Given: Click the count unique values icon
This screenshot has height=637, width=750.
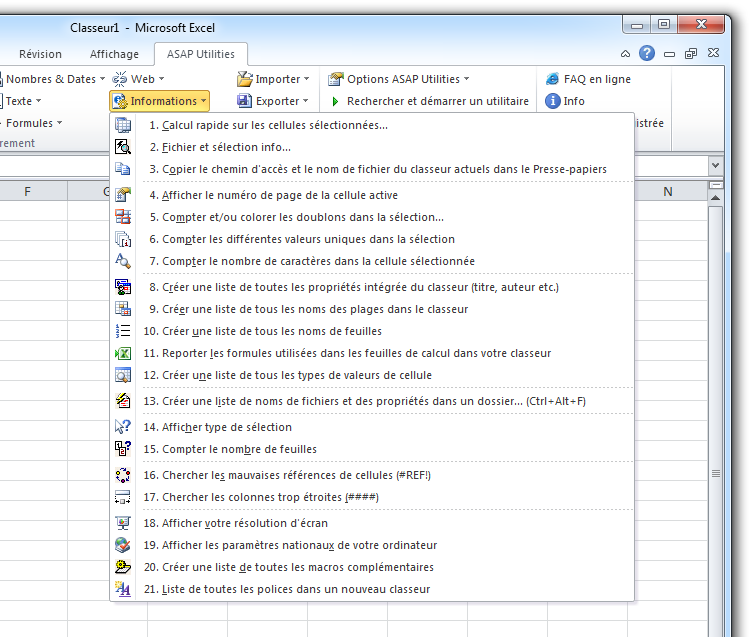Looking at the screenshot, I should pyautogui.click(x=123, y=239).
